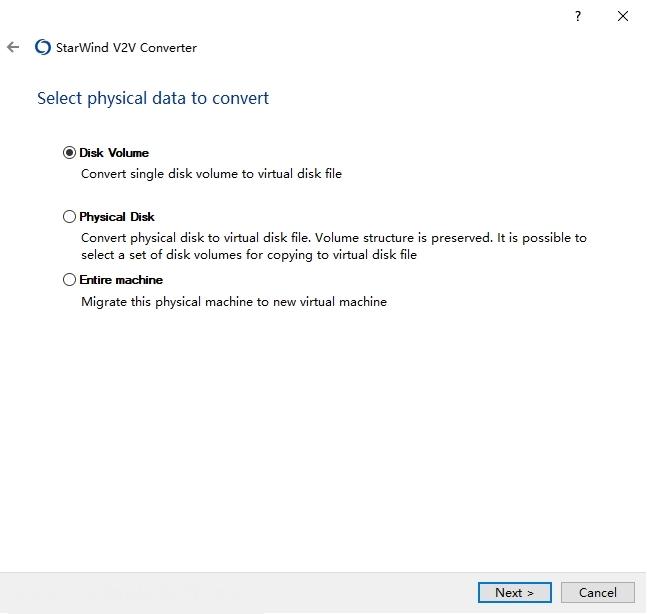Click the gray footer bar left of Next
The image size is (647, 614).
point(237,593)
